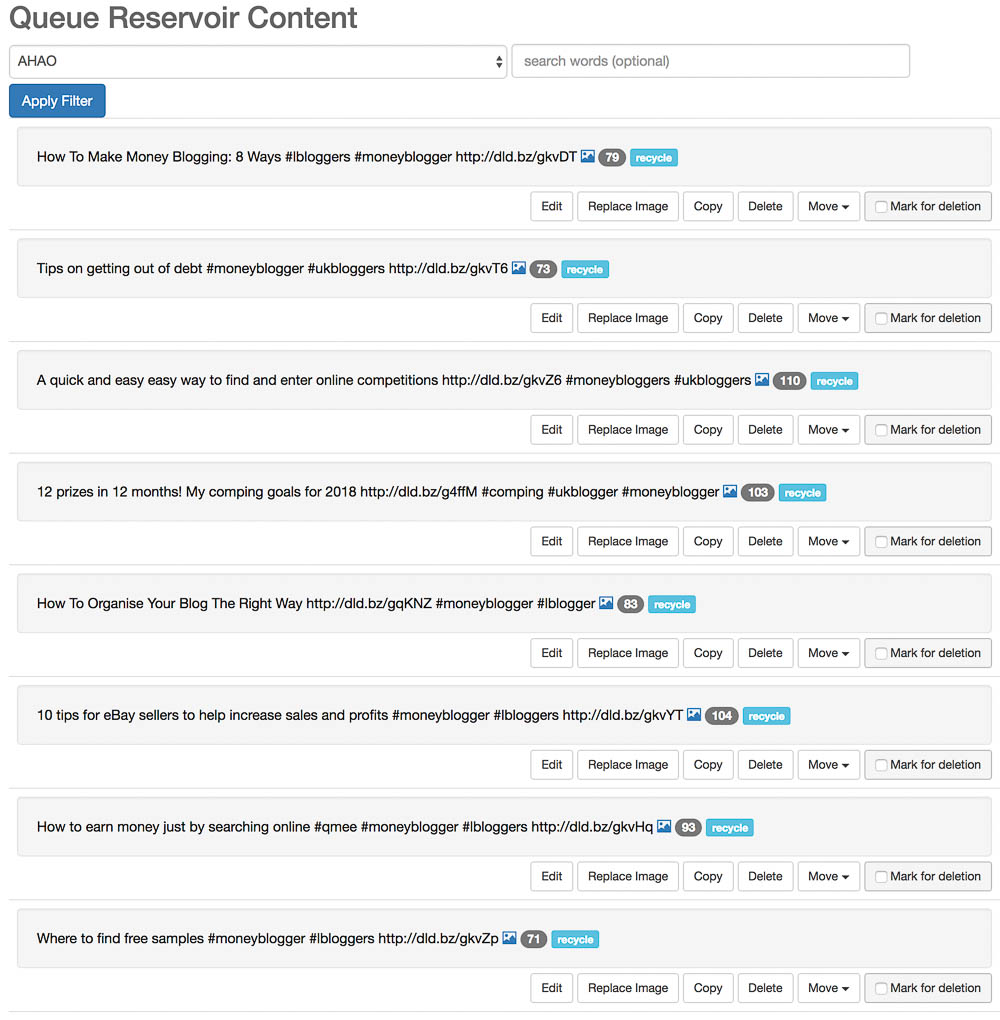Click image icon on searching online post
The width and height of the screenshot is (1000, 1020).
tap(664, 827)
